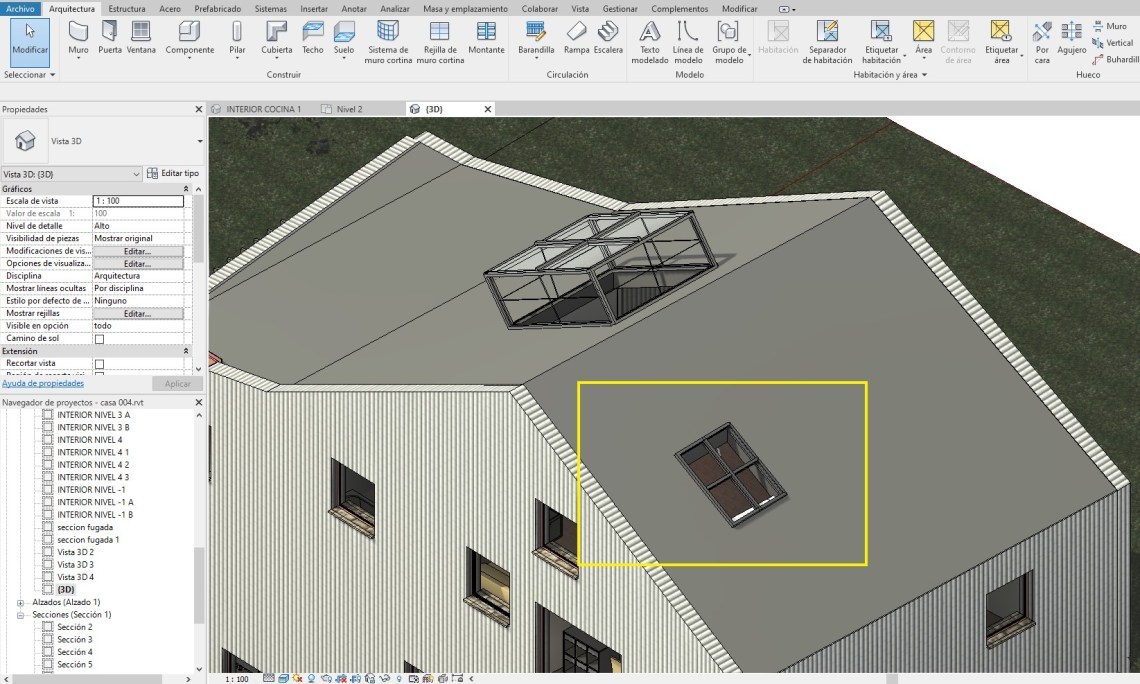Click the Rejilla de muro cortina tool
The width and height of the screenshot is (1140, 684).
click(439, 40)
